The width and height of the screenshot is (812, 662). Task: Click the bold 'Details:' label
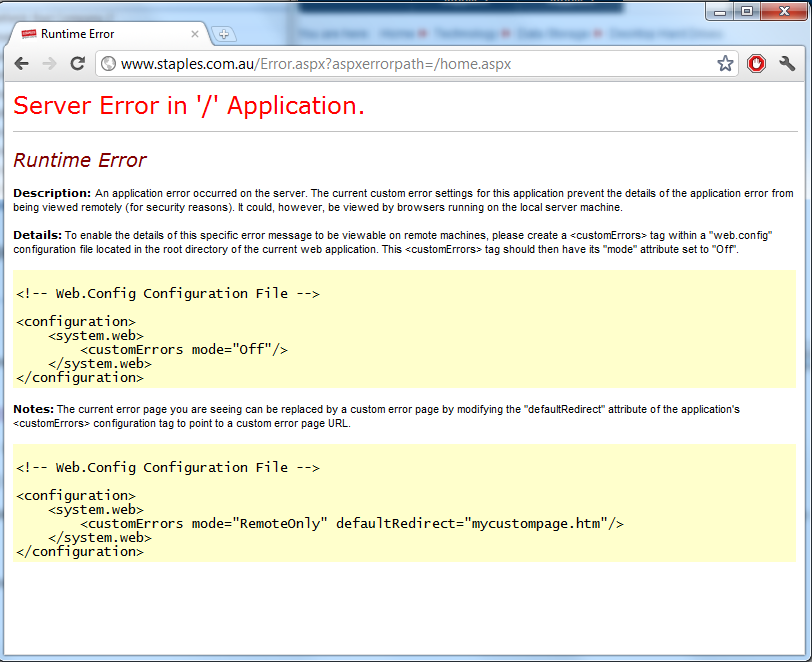pos(38,235)
